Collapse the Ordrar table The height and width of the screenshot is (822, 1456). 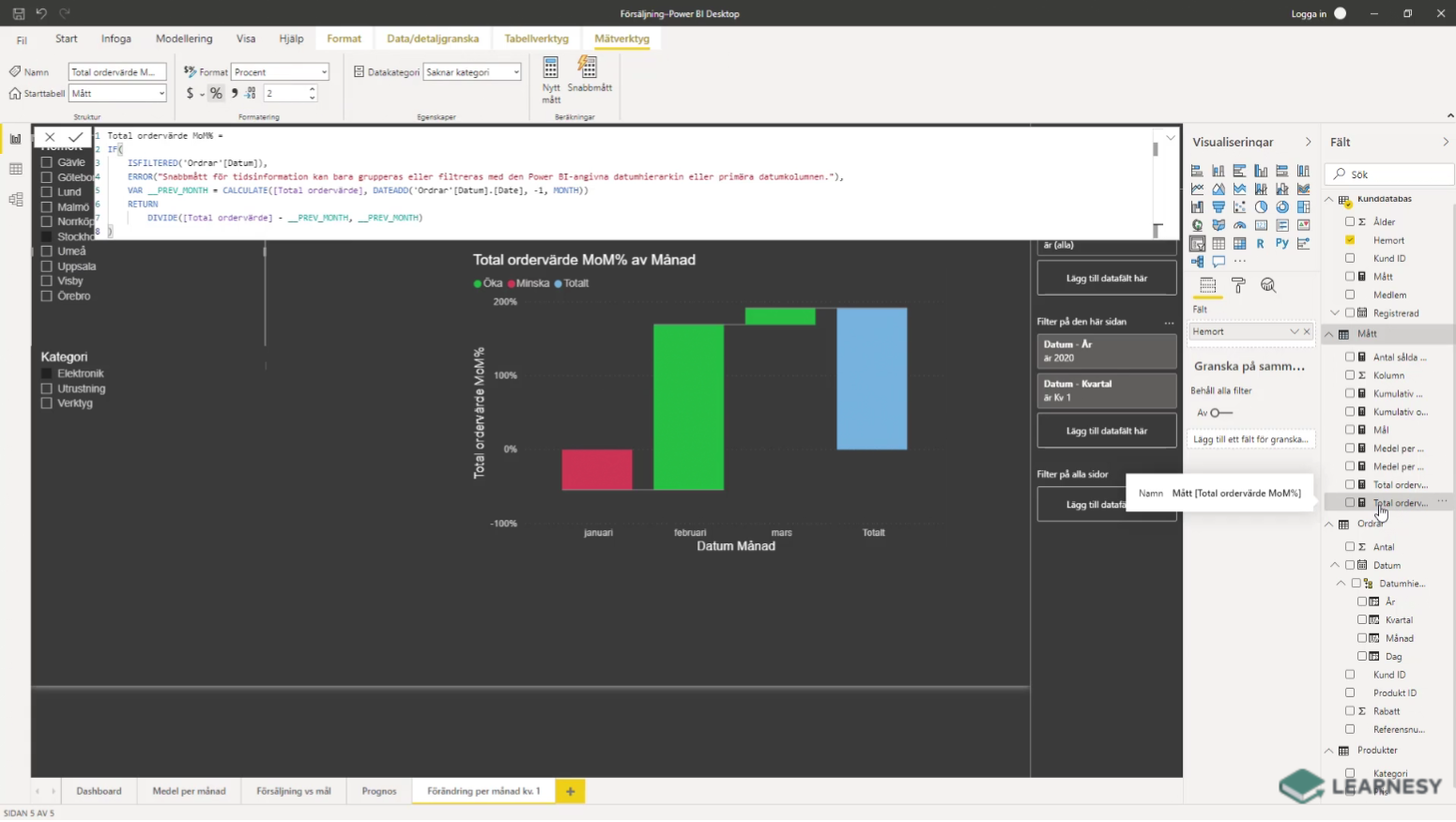(1329, 525)
